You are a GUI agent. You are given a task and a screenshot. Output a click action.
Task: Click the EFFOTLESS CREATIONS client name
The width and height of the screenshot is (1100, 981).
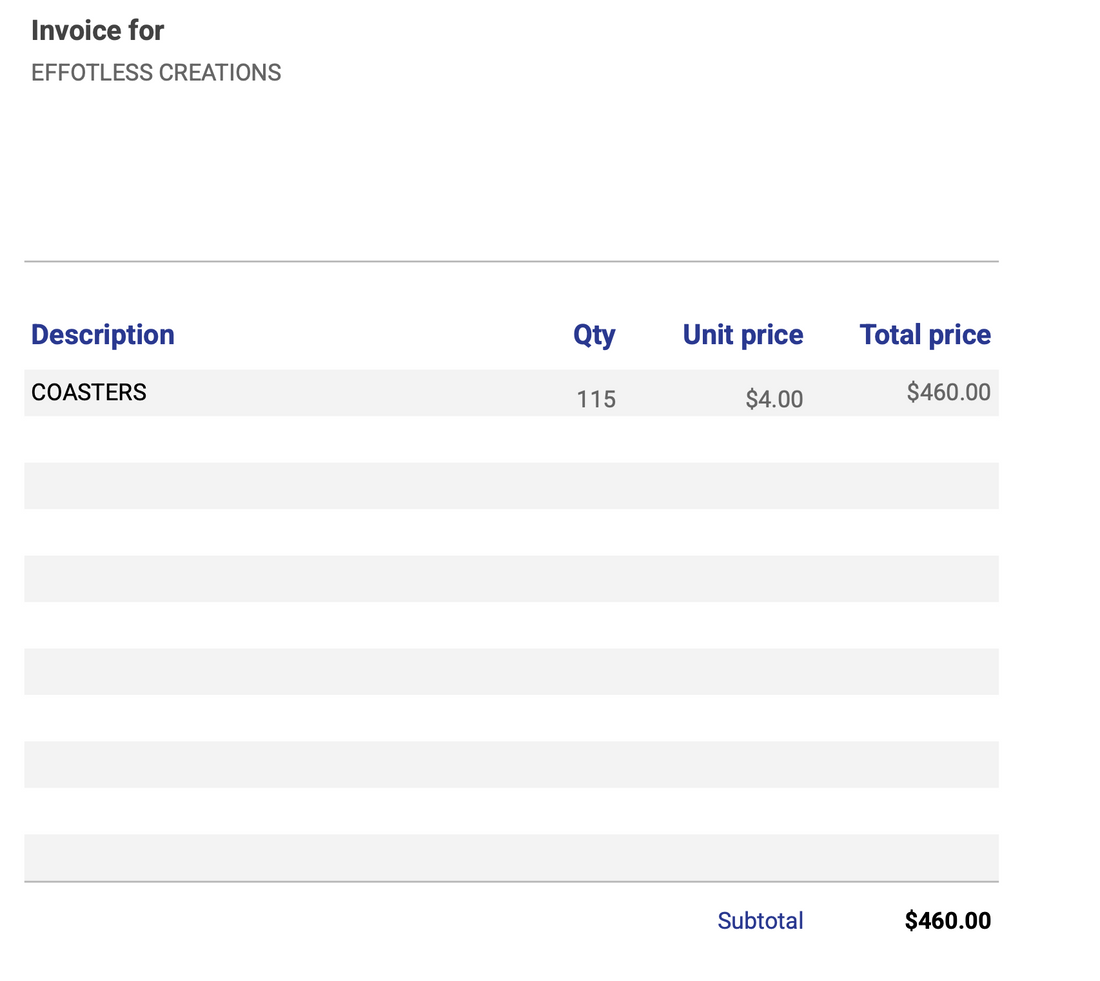tap(156, 73)
